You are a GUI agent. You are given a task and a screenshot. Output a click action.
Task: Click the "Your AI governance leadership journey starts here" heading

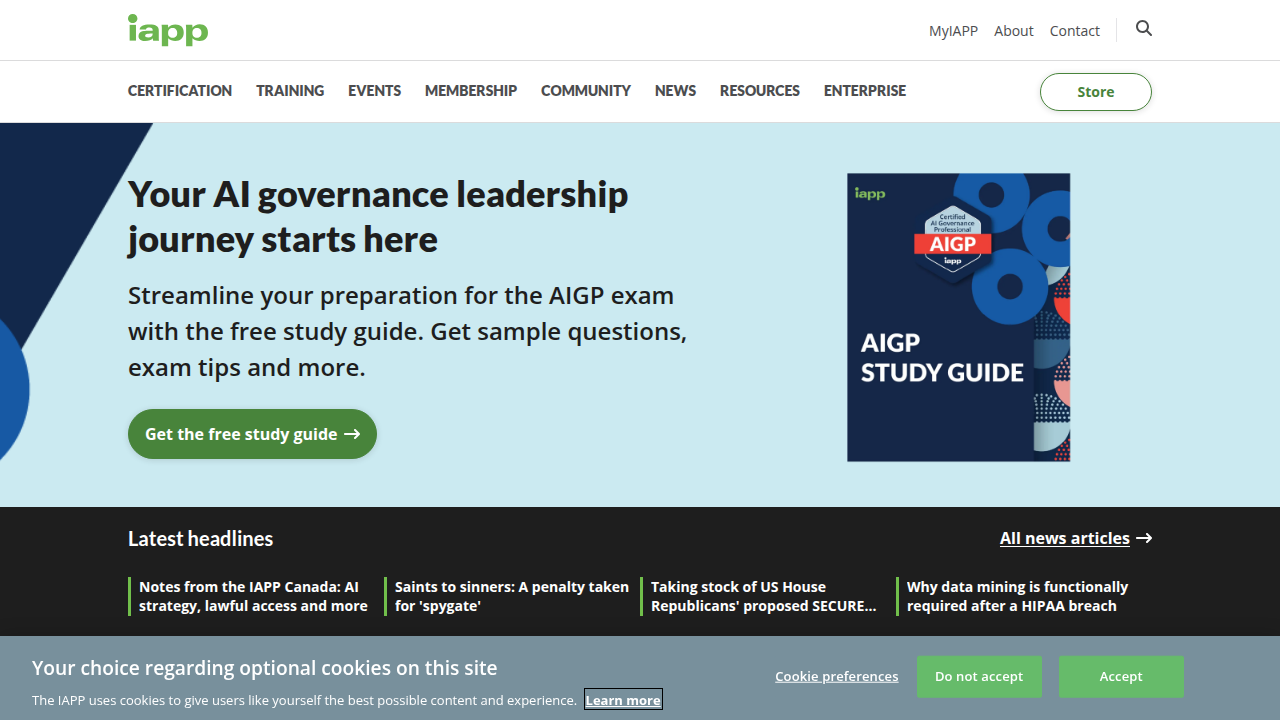[378, 216]
